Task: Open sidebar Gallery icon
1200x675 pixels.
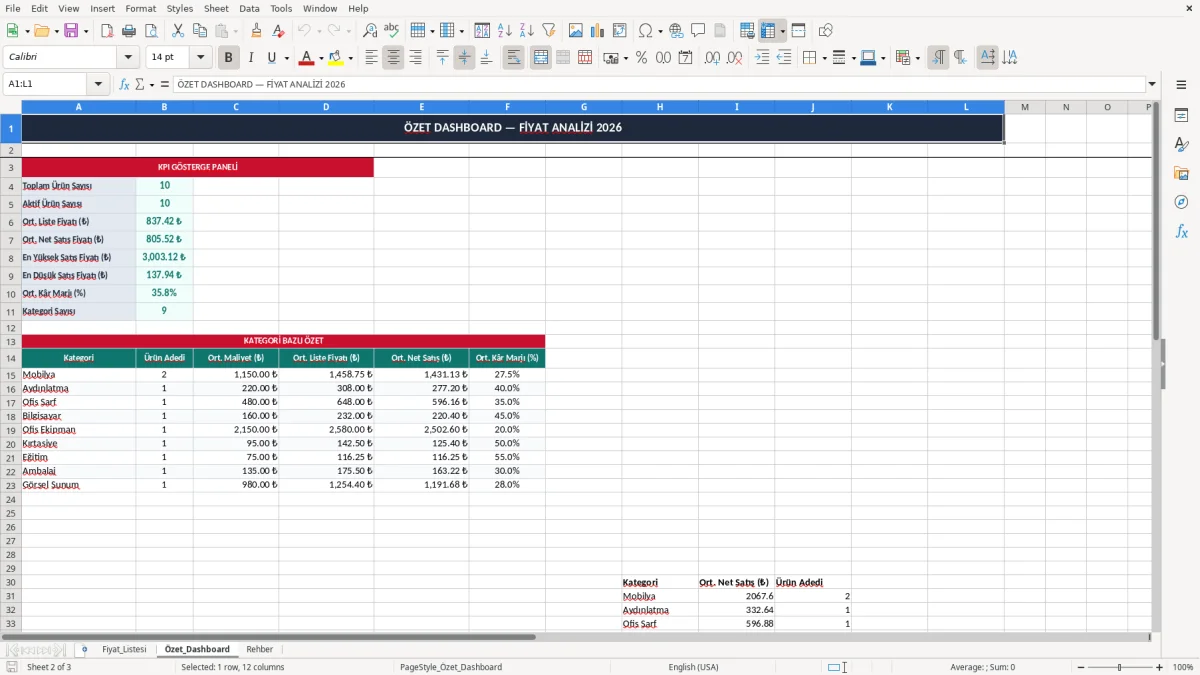Action: [1181, 173]
